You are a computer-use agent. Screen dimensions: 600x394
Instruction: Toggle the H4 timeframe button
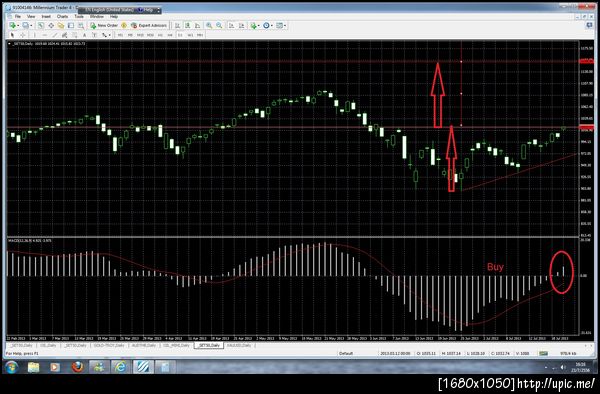click(x=170, y=35)
